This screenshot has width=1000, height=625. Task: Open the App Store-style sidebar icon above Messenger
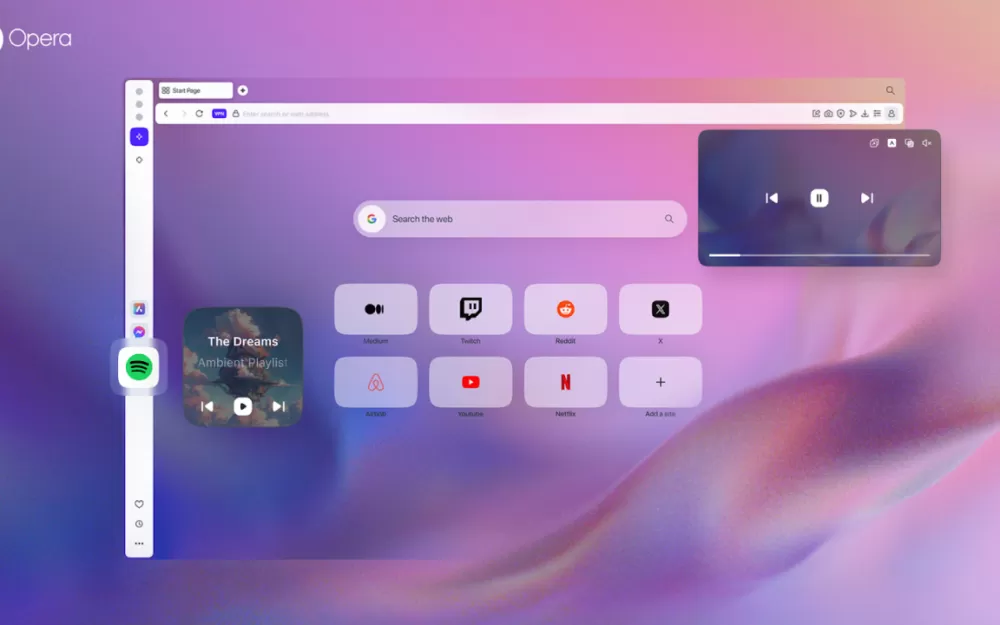(139, 309)
